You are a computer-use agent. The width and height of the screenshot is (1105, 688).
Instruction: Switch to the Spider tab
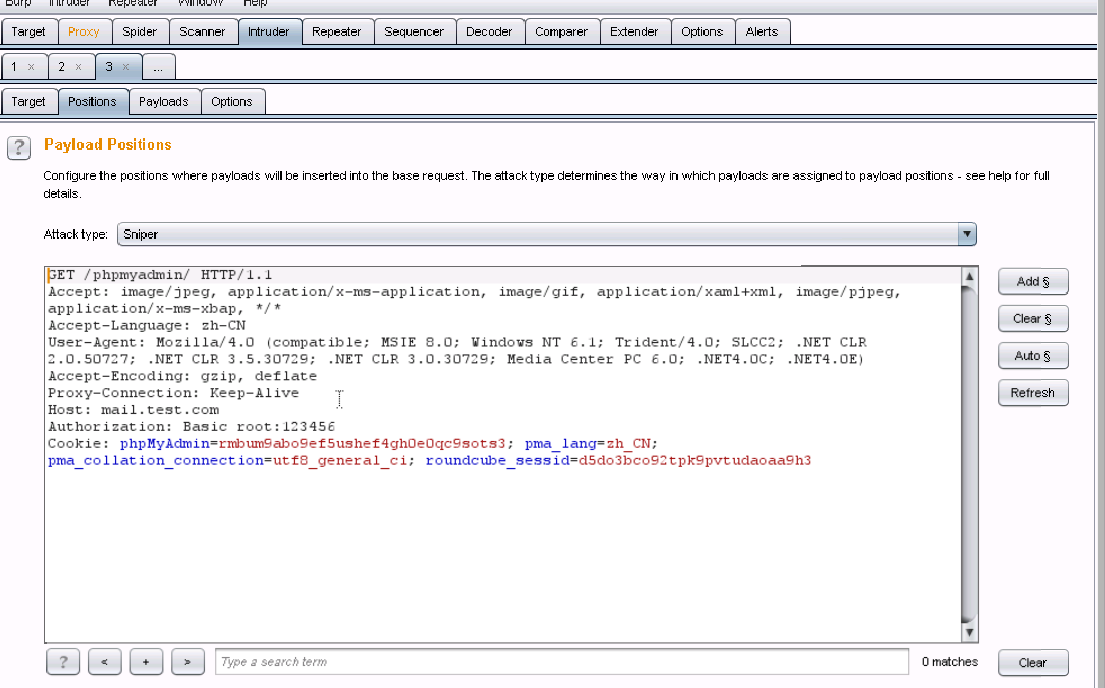pos(140,32)
